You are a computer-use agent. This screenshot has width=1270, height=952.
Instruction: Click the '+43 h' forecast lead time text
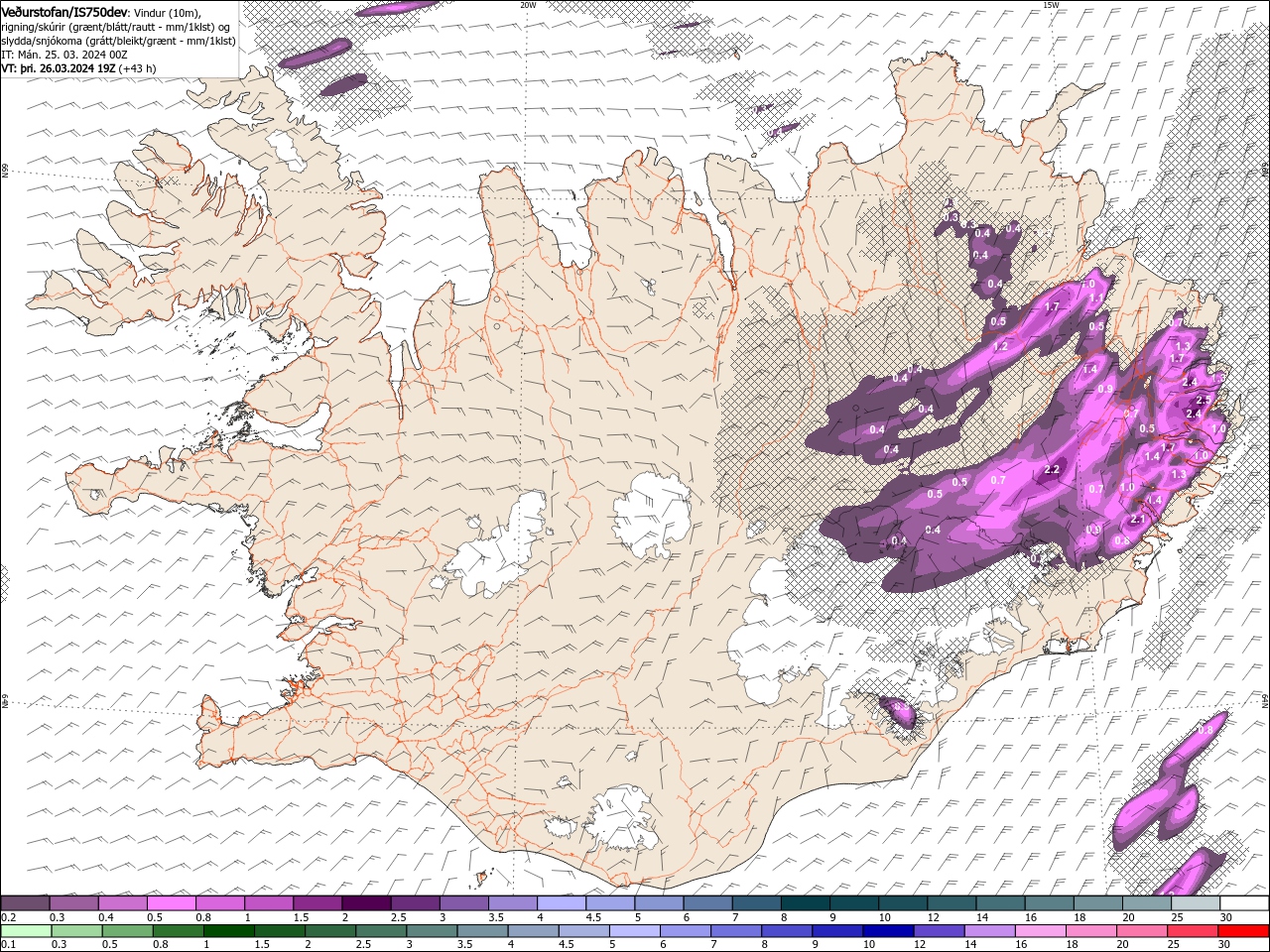[139, 68]
